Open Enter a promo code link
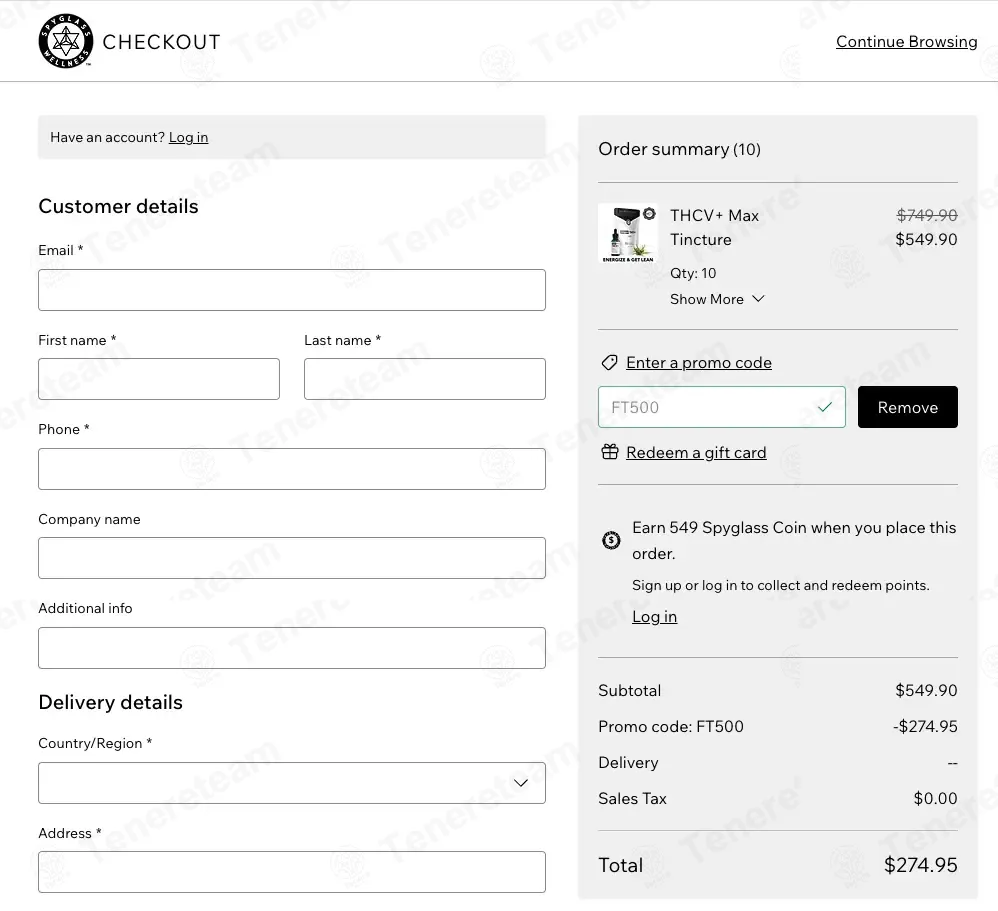This screenshot has width=998, height=911. click(699, 363)
